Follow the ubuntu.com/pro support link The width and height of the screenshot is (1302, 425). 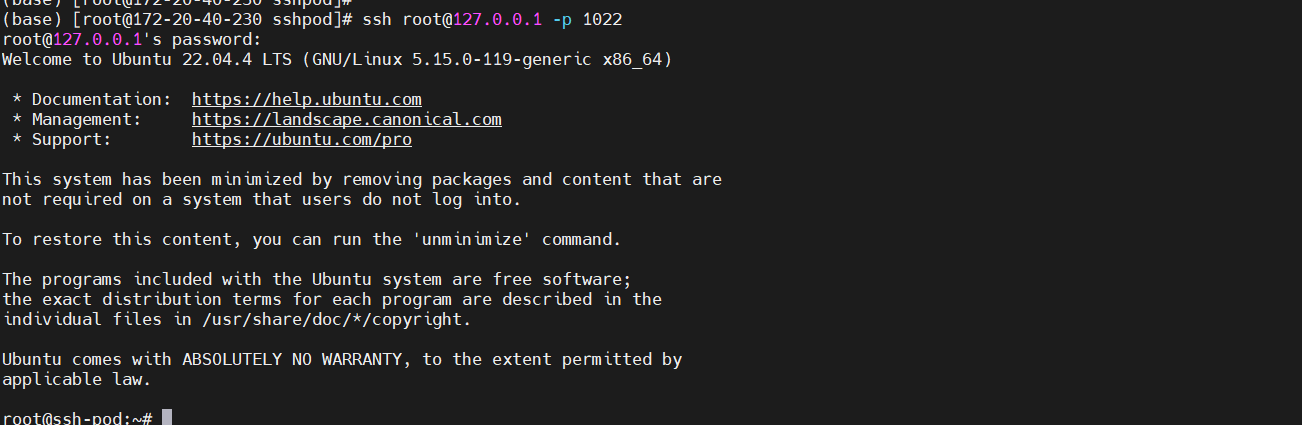(x=301, y=140)
